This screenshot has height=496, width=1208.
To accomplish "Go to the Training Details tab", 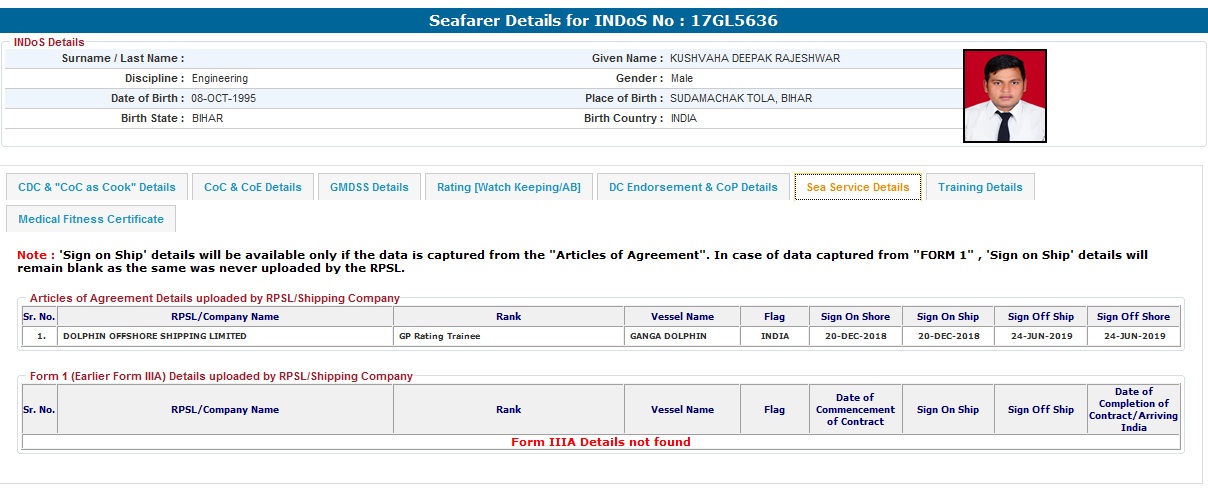I will (x=980, y=187).
